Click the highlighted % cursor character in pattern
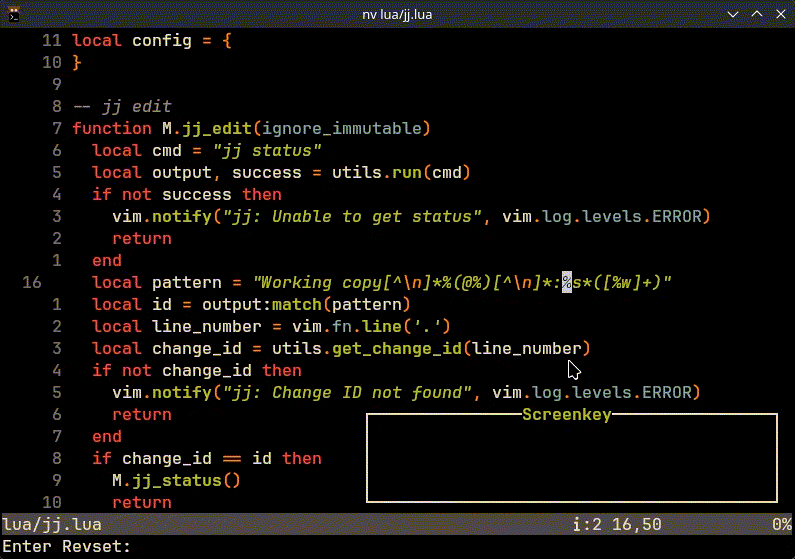 click(566, 283)
